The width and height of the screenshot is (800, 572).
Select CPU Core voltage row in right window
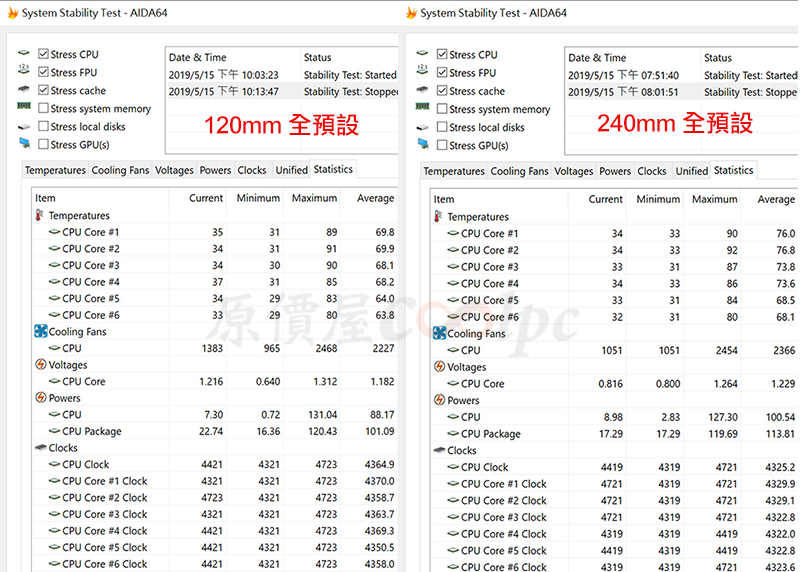click(x=614, y=383)
